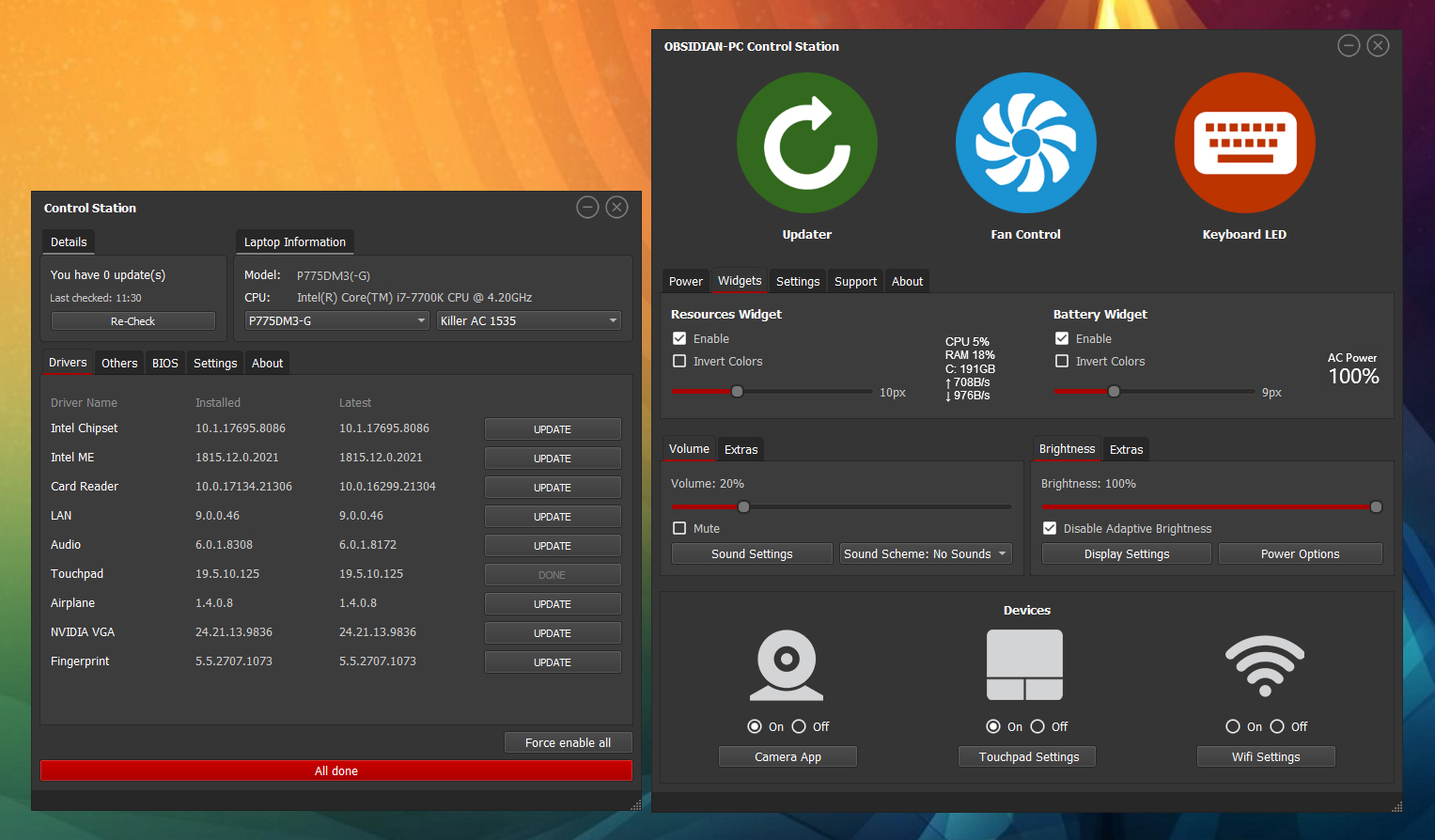Switch to the BIOS tab
The width and height of the screenshot is (1435, 840).
click(x=165, y=363)
